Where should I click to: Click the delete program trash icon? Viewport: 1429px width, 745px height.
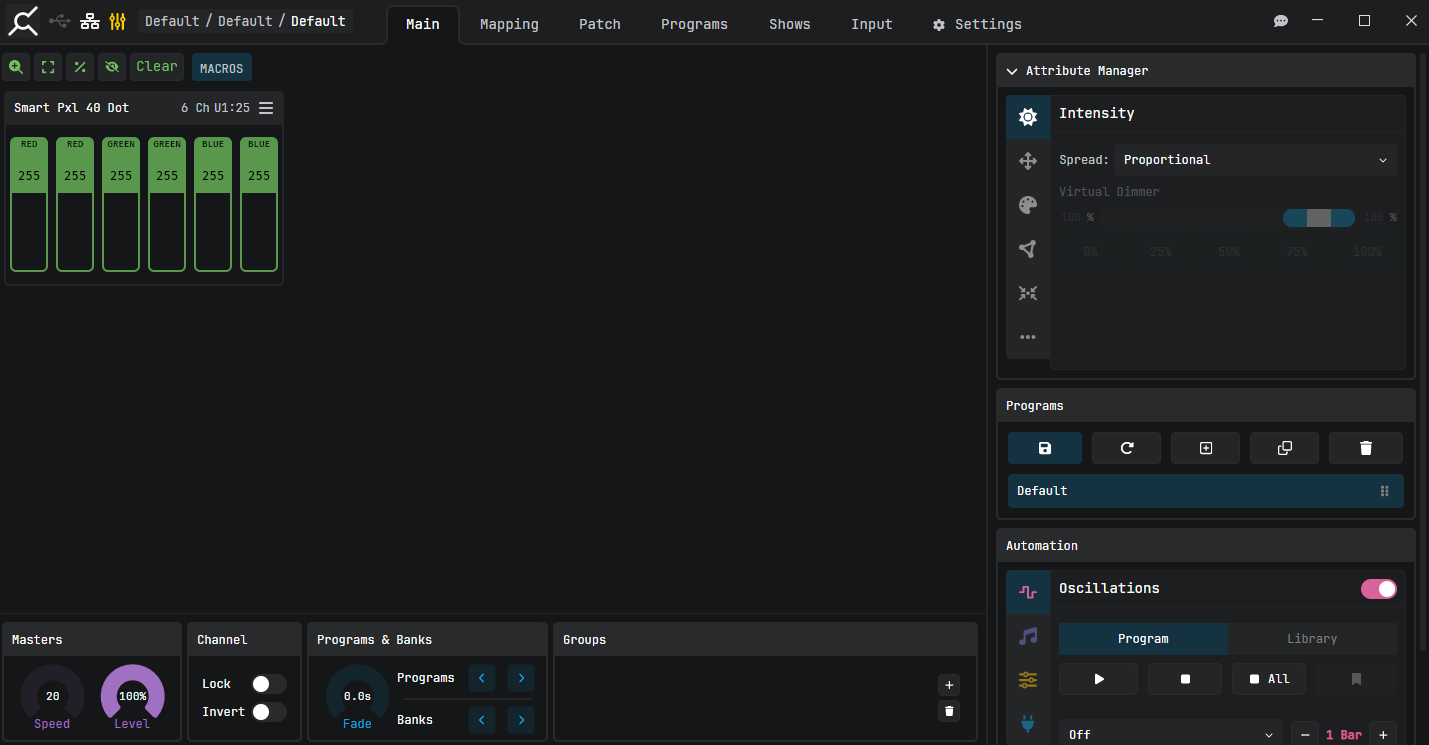coord(1366,448)
